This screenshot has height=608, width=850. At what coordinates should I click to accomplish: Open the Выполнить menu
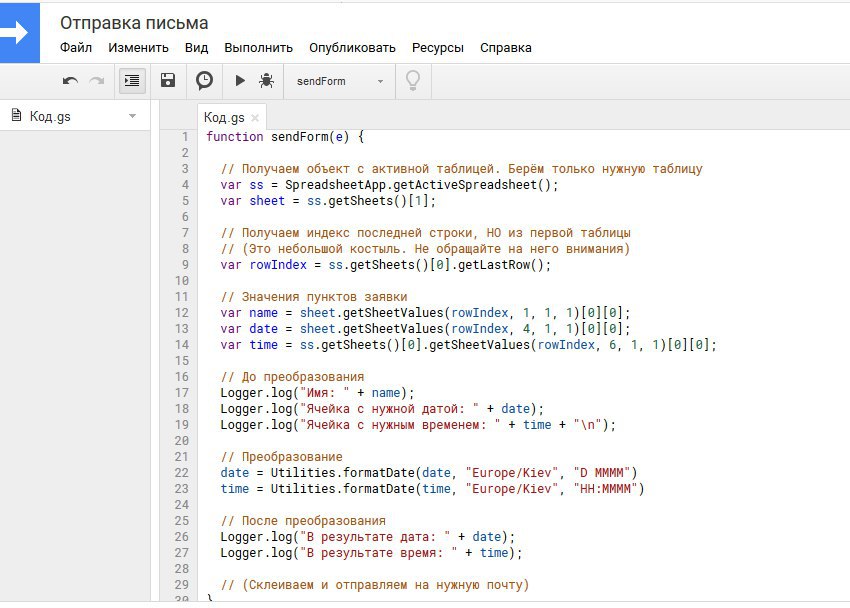[258, 47]
